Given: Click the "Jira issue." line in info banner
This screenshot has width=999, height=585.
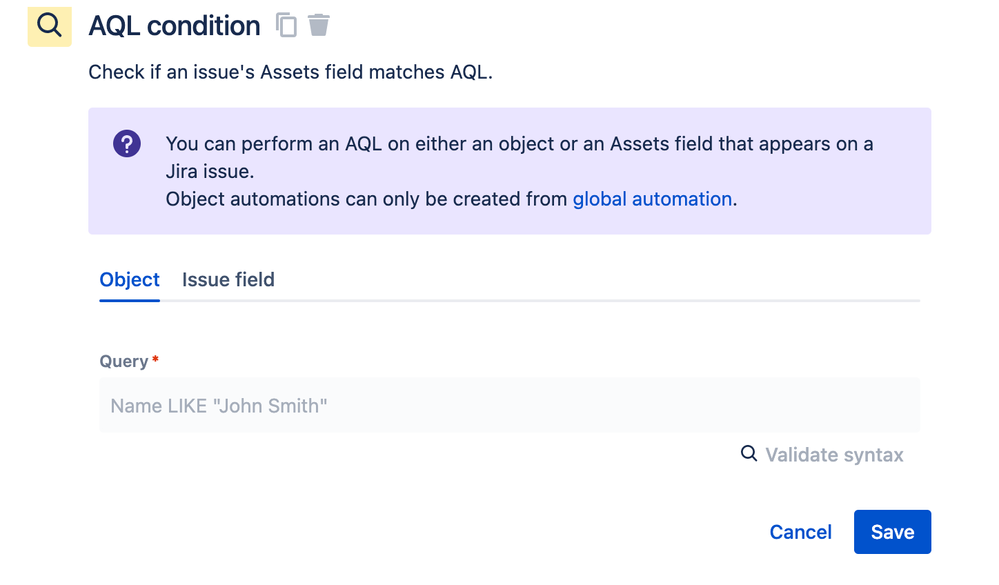Looking at the screenshot, I should [210, 172].
